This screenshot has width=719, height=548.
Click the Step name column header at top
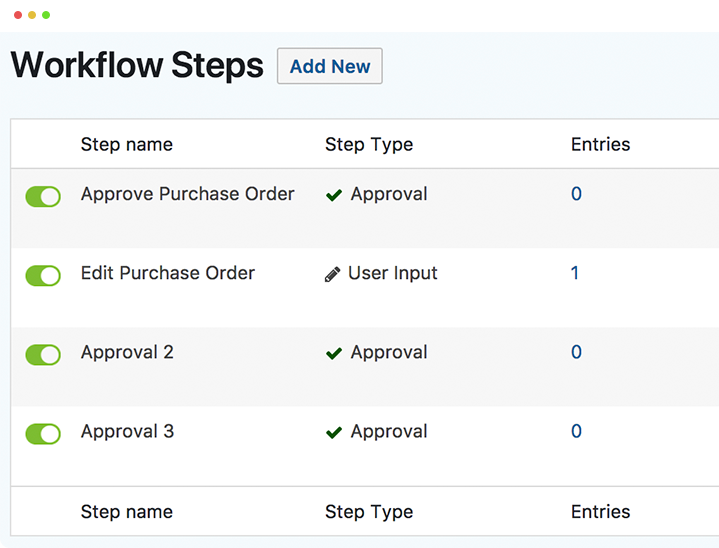click(x=126, y=144)
